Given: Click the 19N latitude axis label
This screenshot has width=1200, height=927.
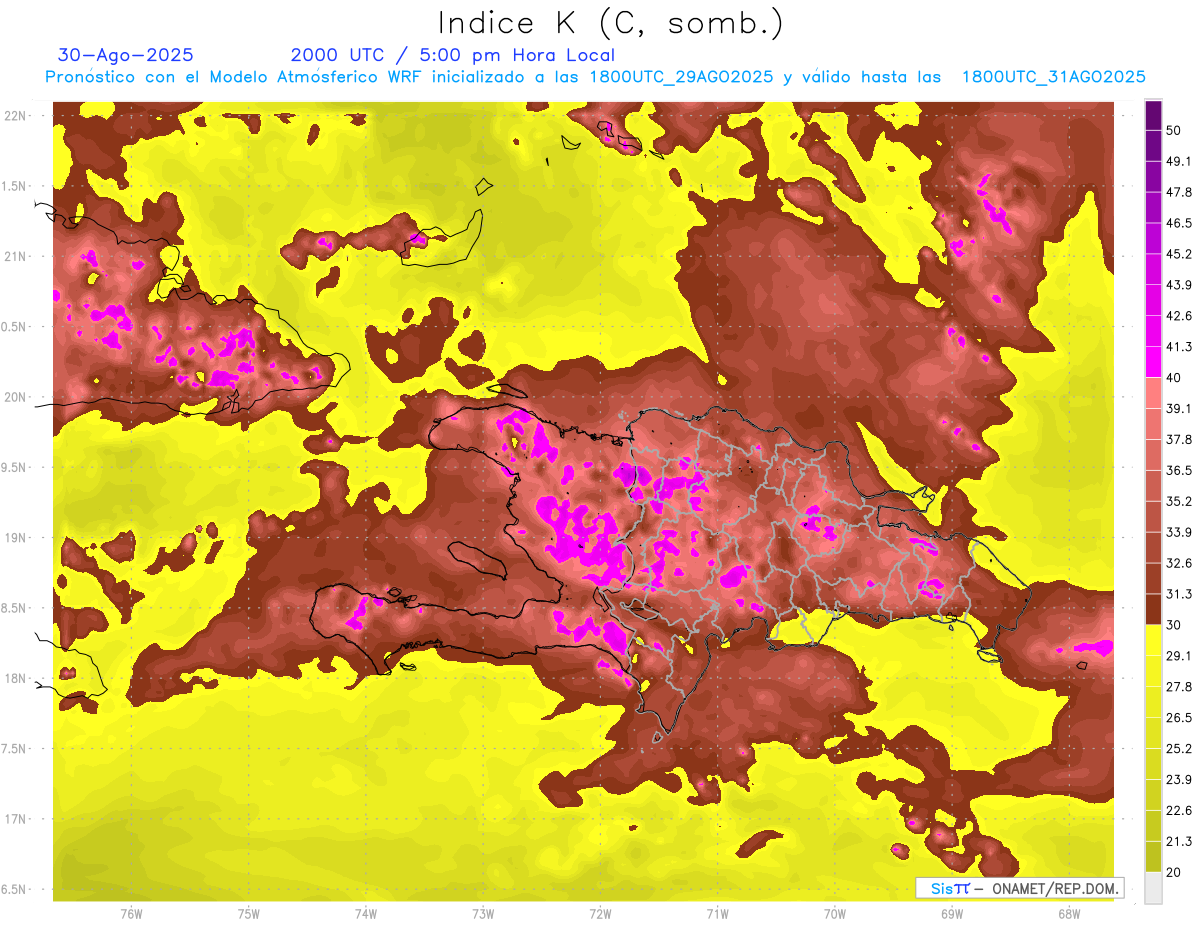Looking at the screenshot, I should click(15, 538).
